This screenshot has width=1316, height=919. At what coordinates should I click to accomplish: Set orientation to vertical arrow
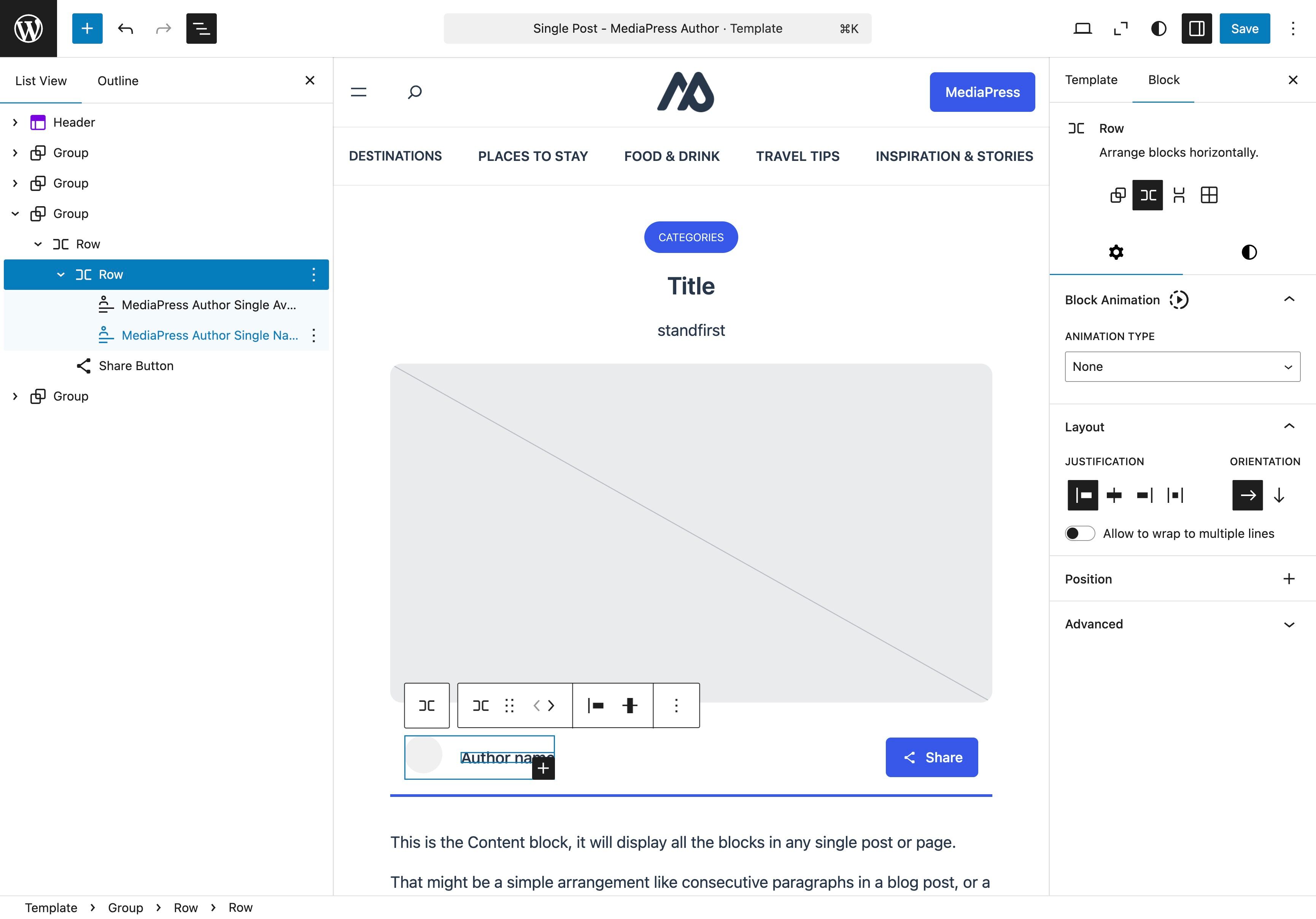1279,495
